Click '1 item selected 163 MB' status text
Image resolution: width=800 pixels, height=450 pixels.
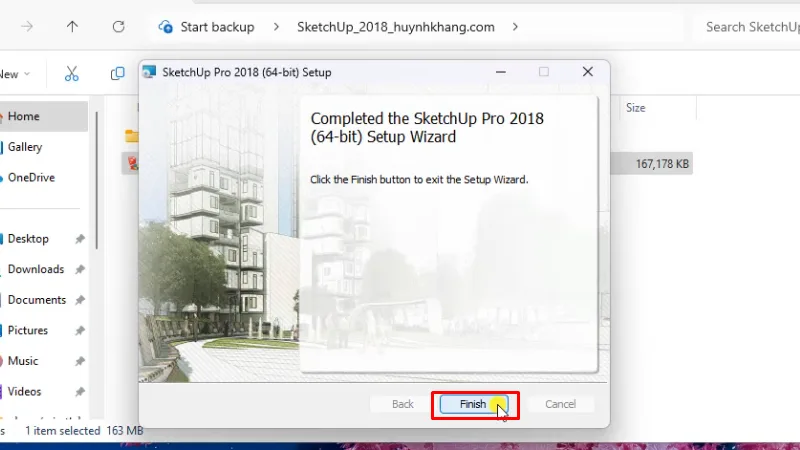[x=84, y=431]
